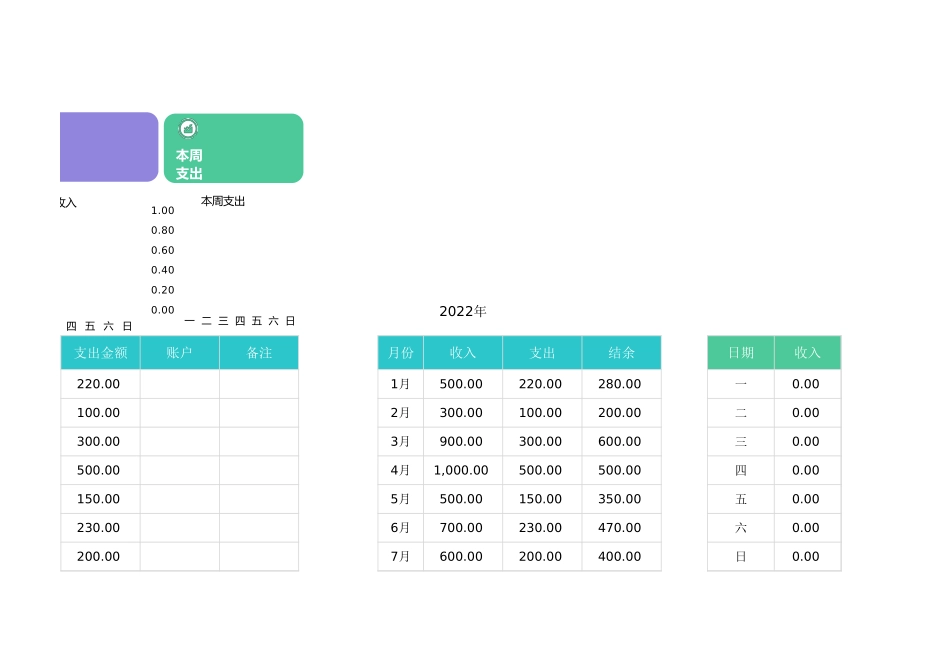Click the 支出 header beside 结余
Image resolution: width=950 pixels, height=672 pixels.
pos(542,353)
